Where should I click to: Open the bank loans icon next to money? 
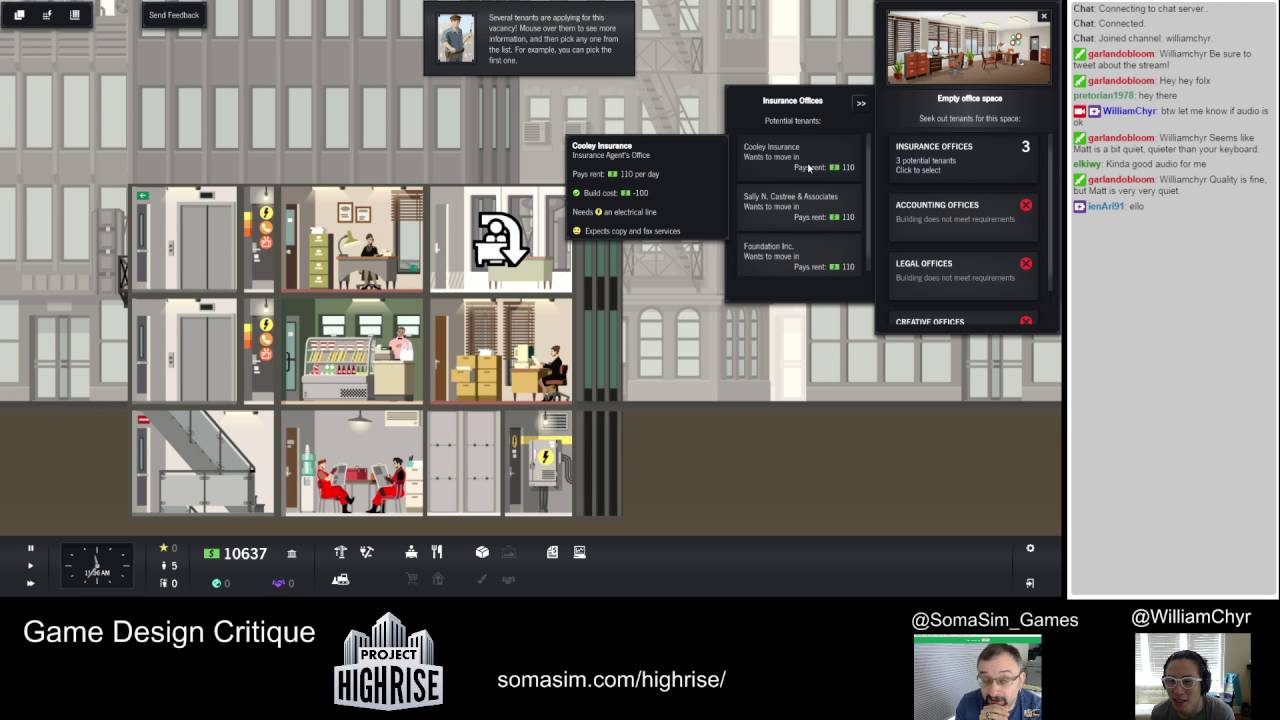tap(292, 554)
